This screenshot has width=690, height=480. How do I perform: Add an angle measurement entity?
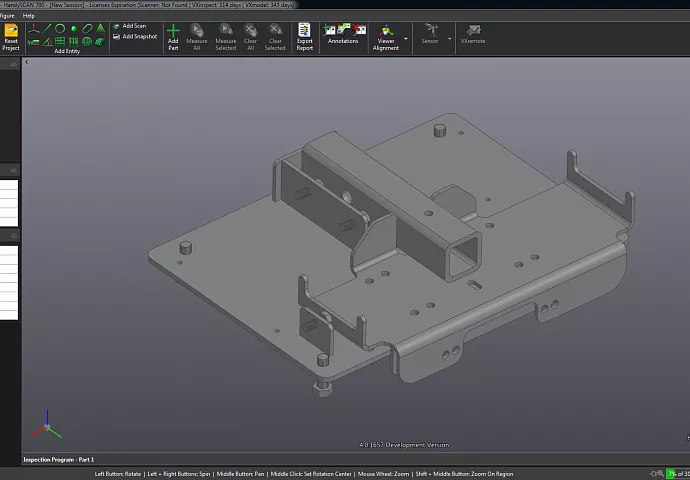pos(47,42)
